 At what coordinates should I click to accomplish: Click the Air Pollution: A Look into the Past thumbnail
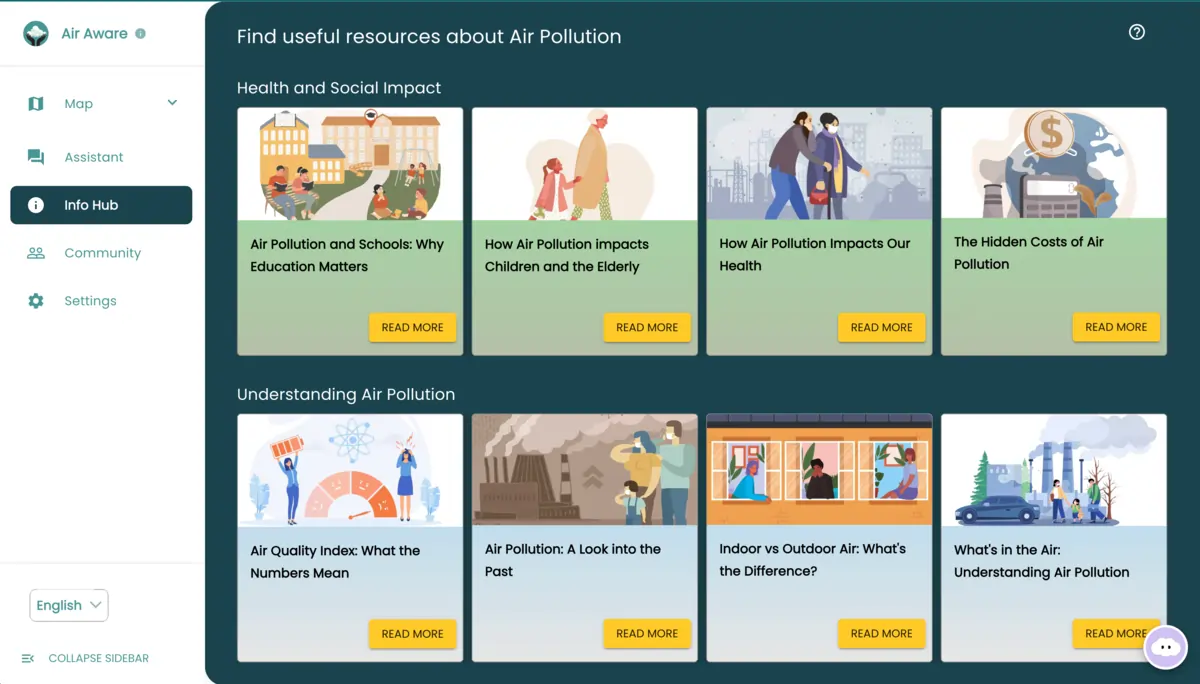[x=584, y=470]
